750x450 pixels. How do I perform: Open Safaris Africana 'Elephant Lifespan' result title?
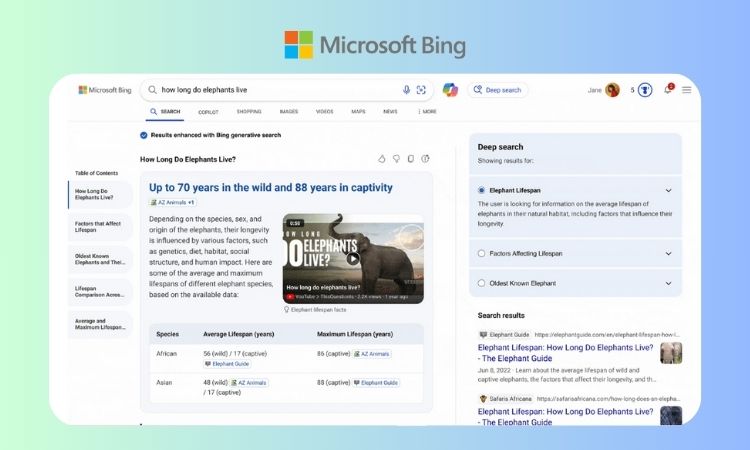point(565,416)
